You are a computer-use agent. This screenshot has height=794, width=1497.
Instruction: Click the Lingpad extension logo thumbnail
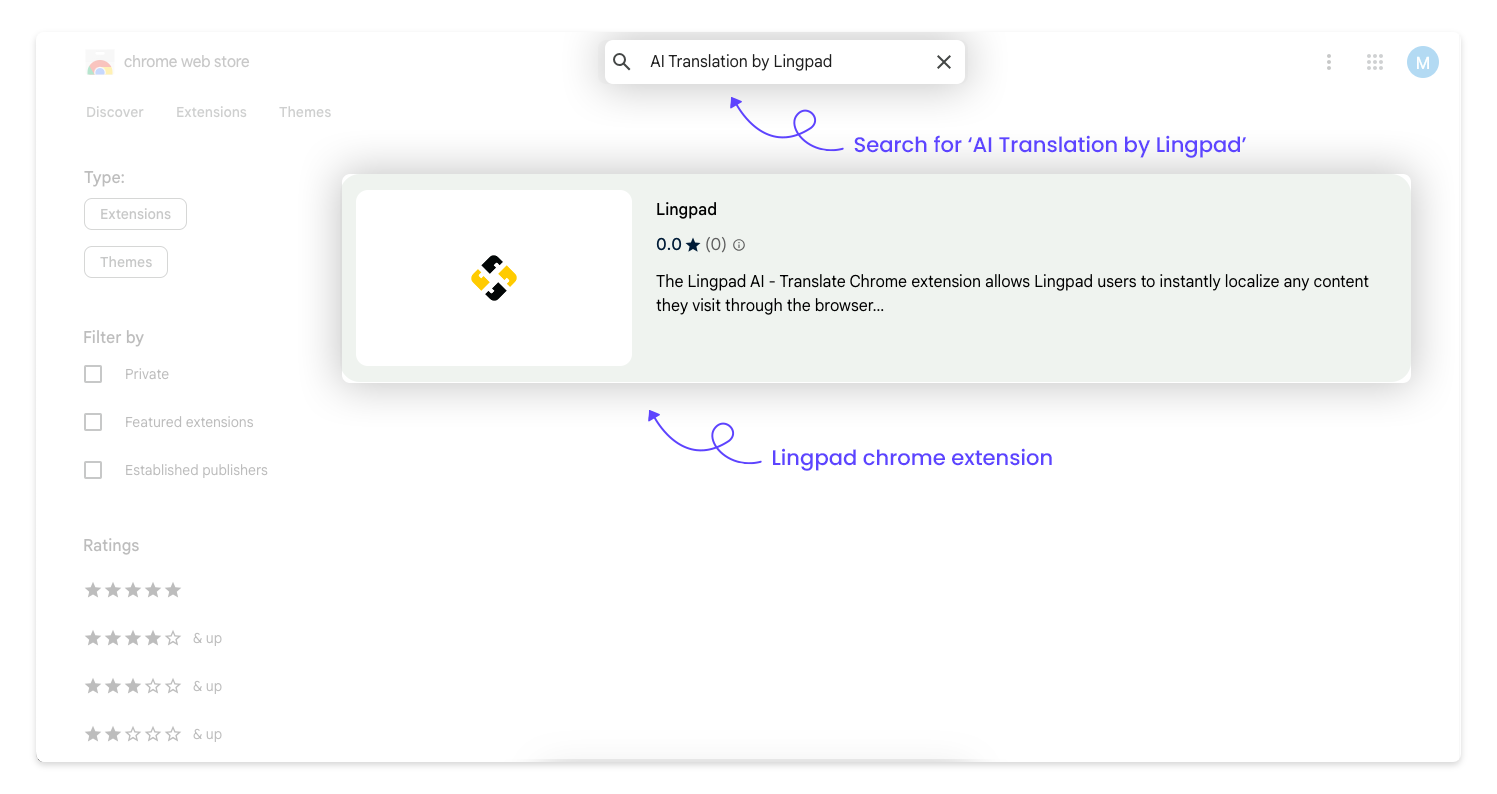click(x=494, y=278)
